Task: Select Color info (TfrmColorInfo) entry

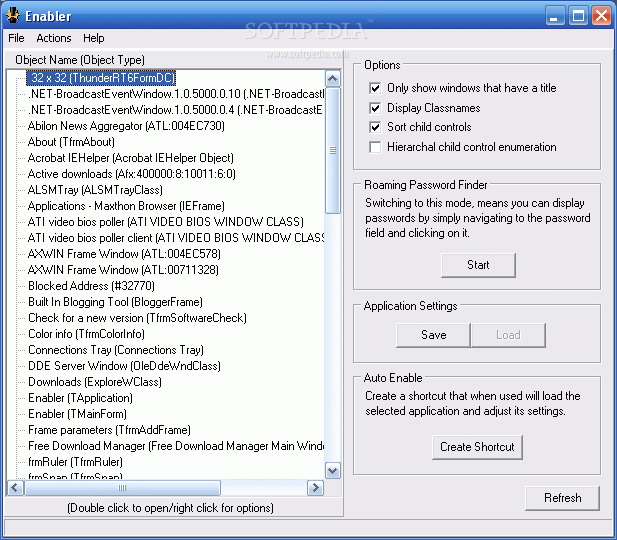Action: pyautogui.click(x=86, y=334)
